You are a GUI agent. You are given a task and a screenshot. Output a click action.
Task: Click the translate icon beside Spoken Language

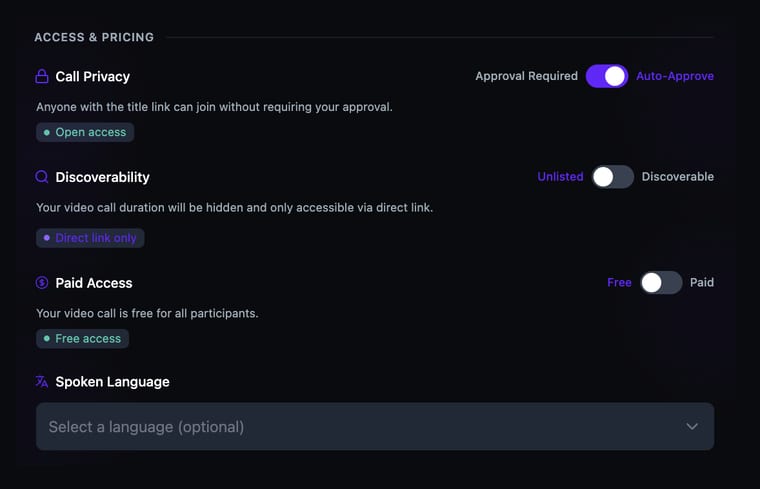(x=42, y=382)
